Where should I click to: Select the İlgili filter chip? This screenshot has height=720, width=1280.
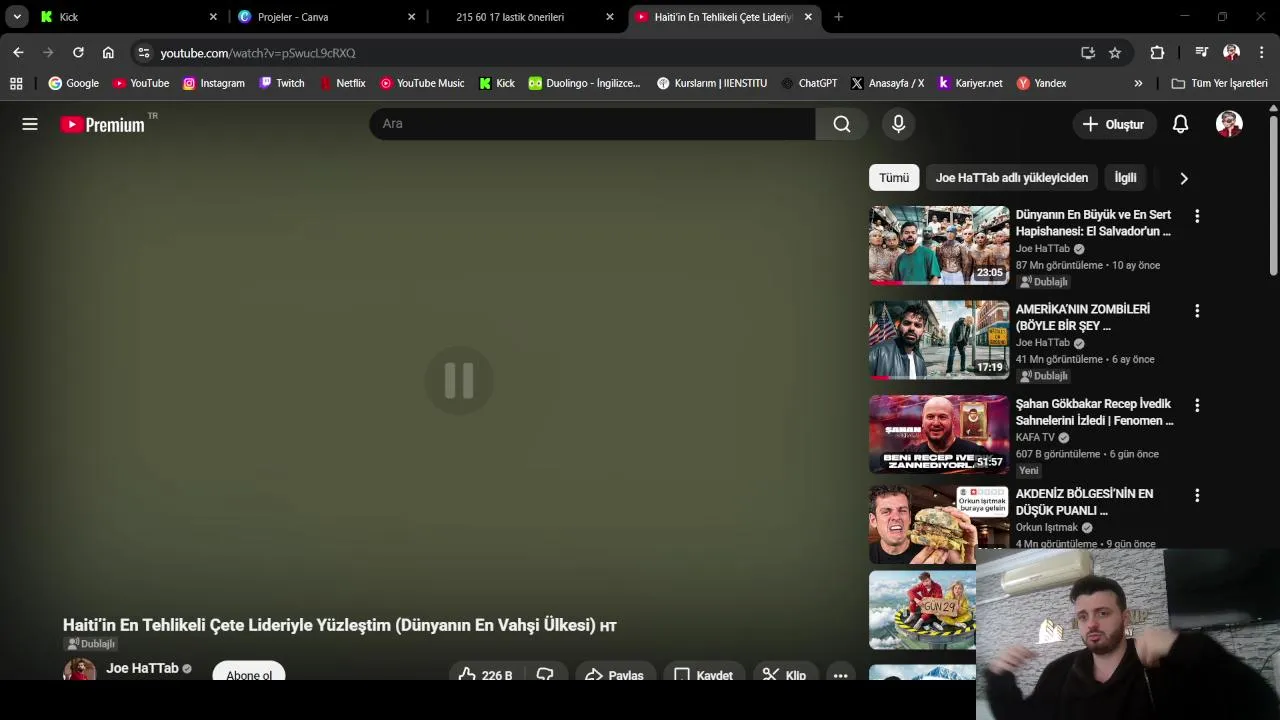(1125, 178)
